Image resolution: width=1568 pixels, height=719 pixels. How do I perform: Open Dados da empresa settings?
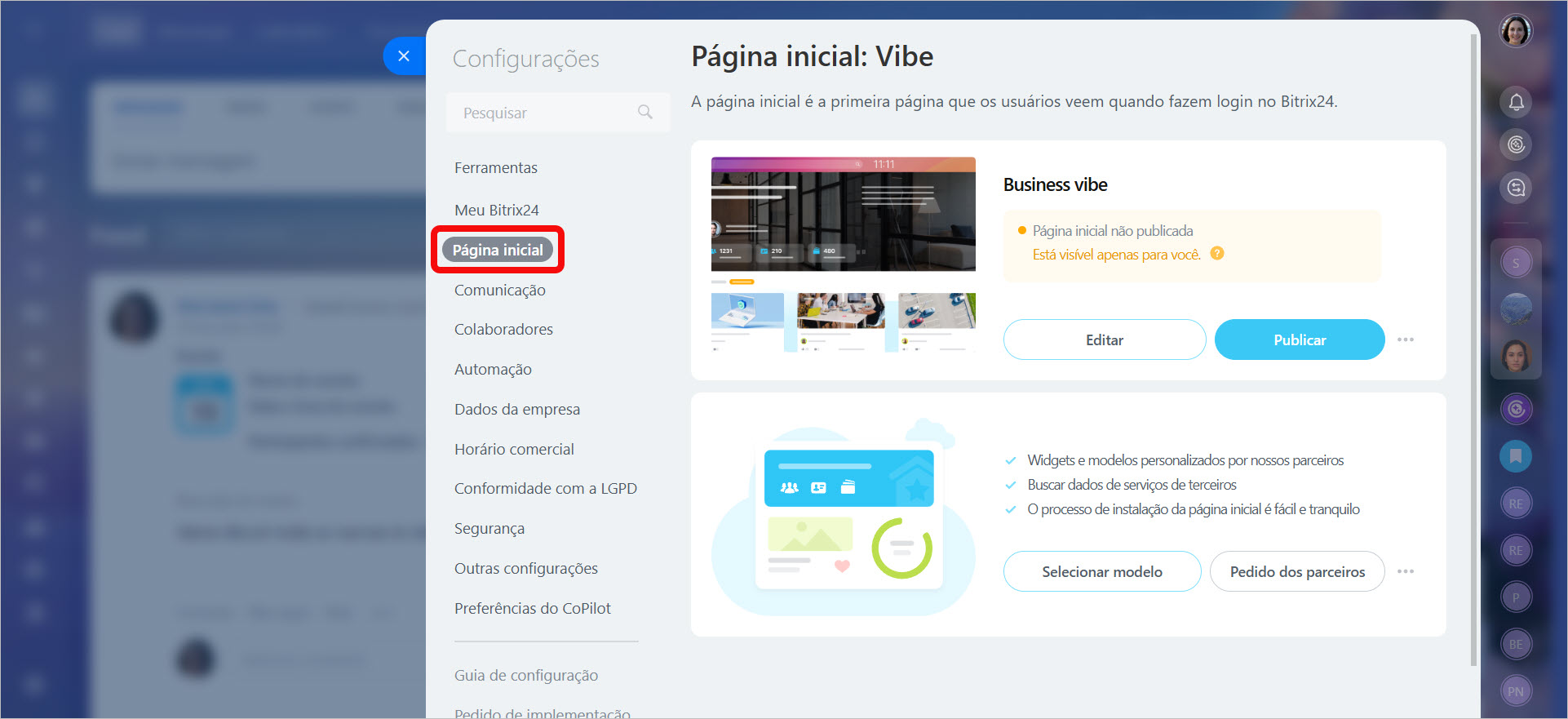[x=517, y=410]
